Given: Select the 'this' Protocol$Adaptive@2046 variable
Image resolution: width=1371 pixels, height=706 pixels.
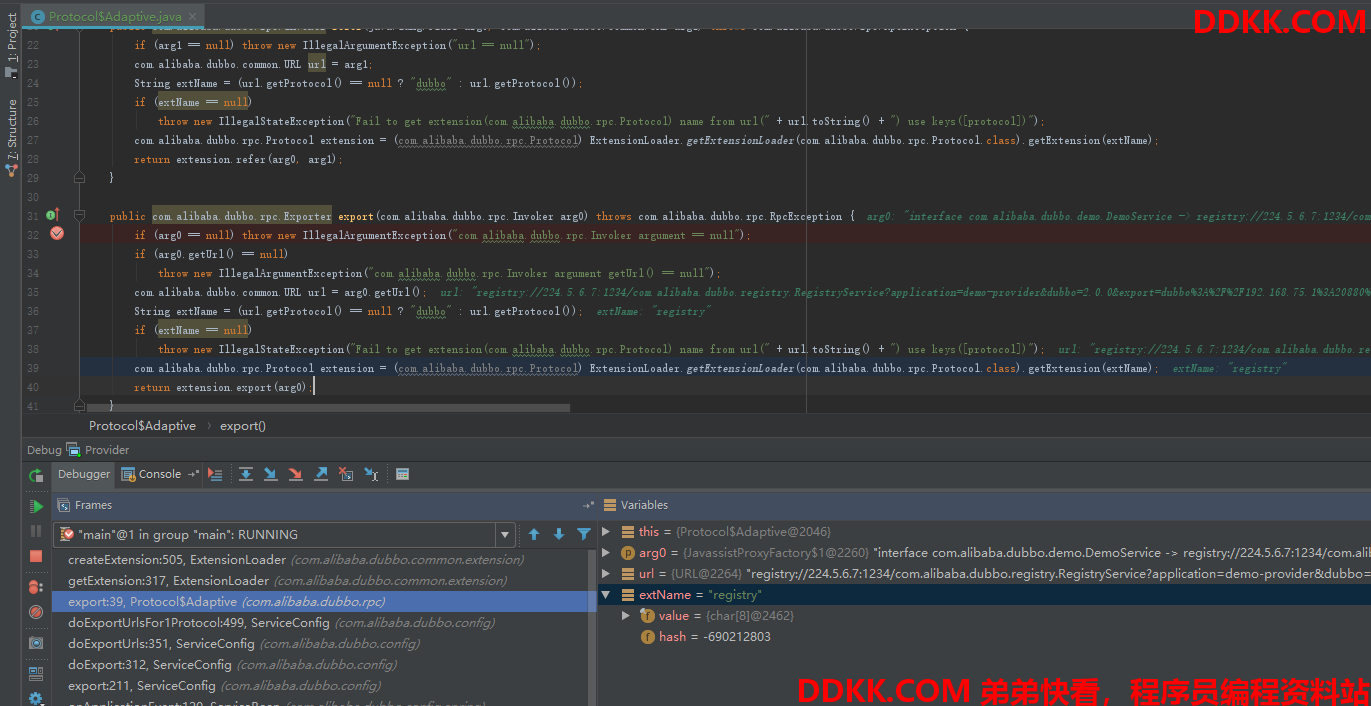Looking at the screenshot, I should point(984,532).
